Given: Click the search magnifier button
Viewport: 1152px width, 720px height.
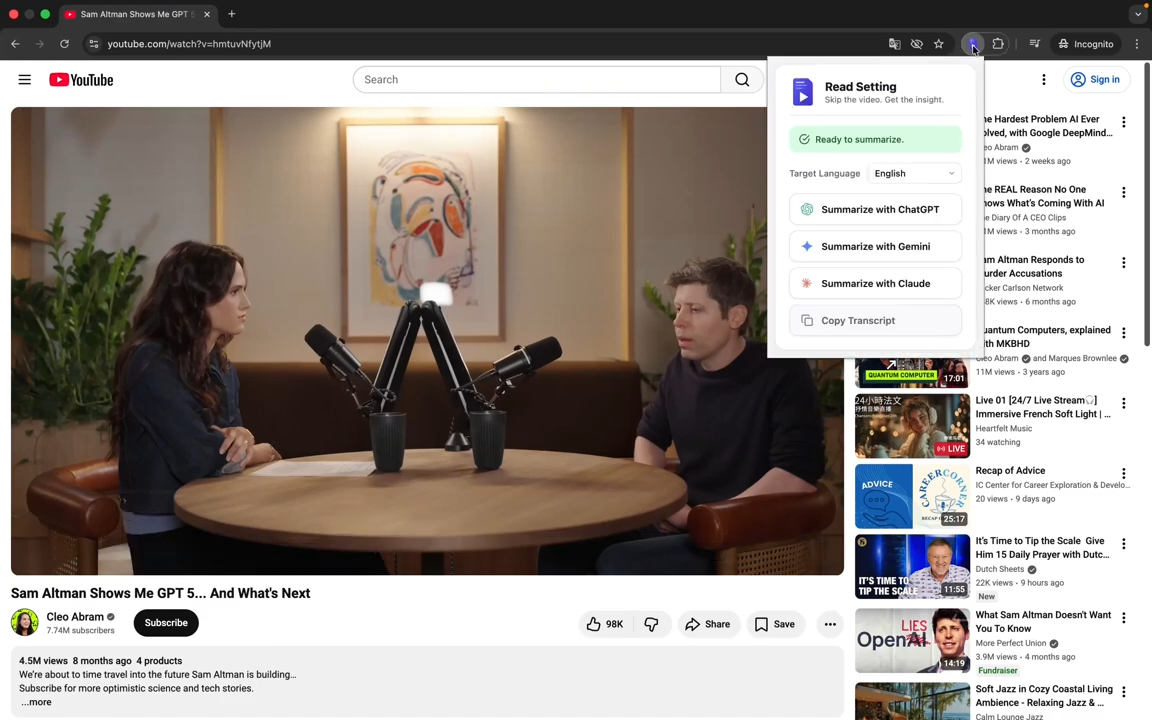Looking at the screenshot, I should pyautogui.click(x=742, y=79).
